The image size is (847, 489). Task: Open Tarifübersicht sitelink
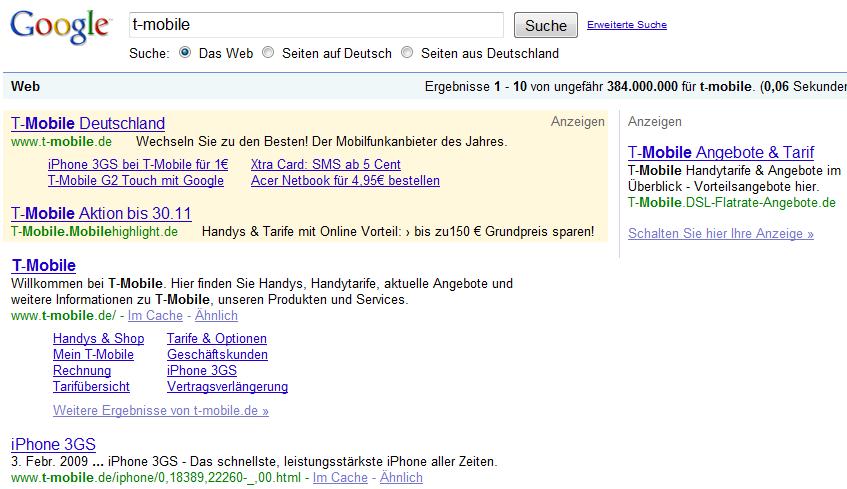tap(91, 387)
